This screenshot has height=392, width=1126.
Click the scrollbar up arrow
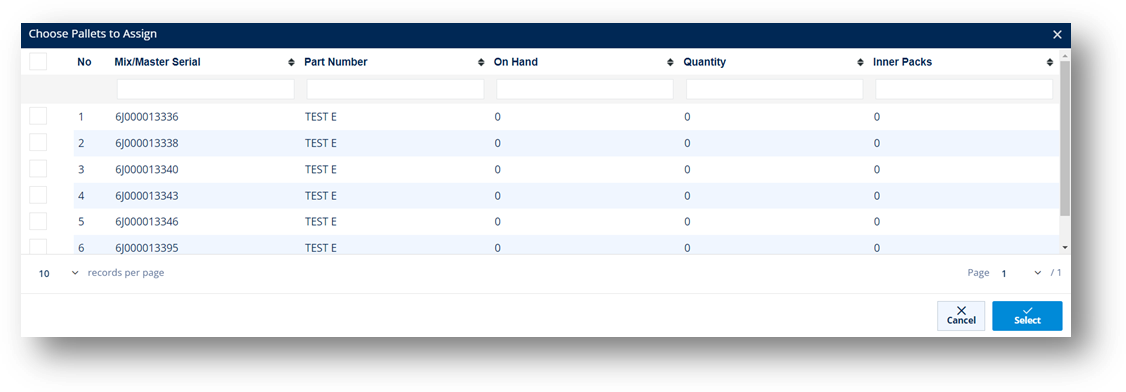(x=1065, y=55)
